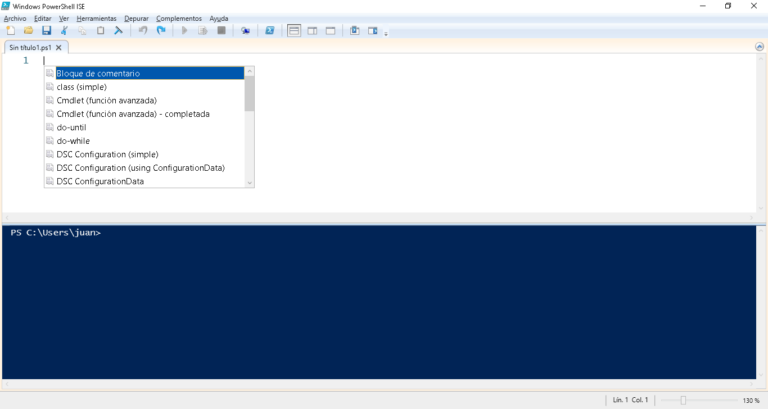Image resolution: width=768 pixels, height=409 pixels.
Task: Choose the 'Bloque de comentario' snippet
Action: (x=98, y=73)
